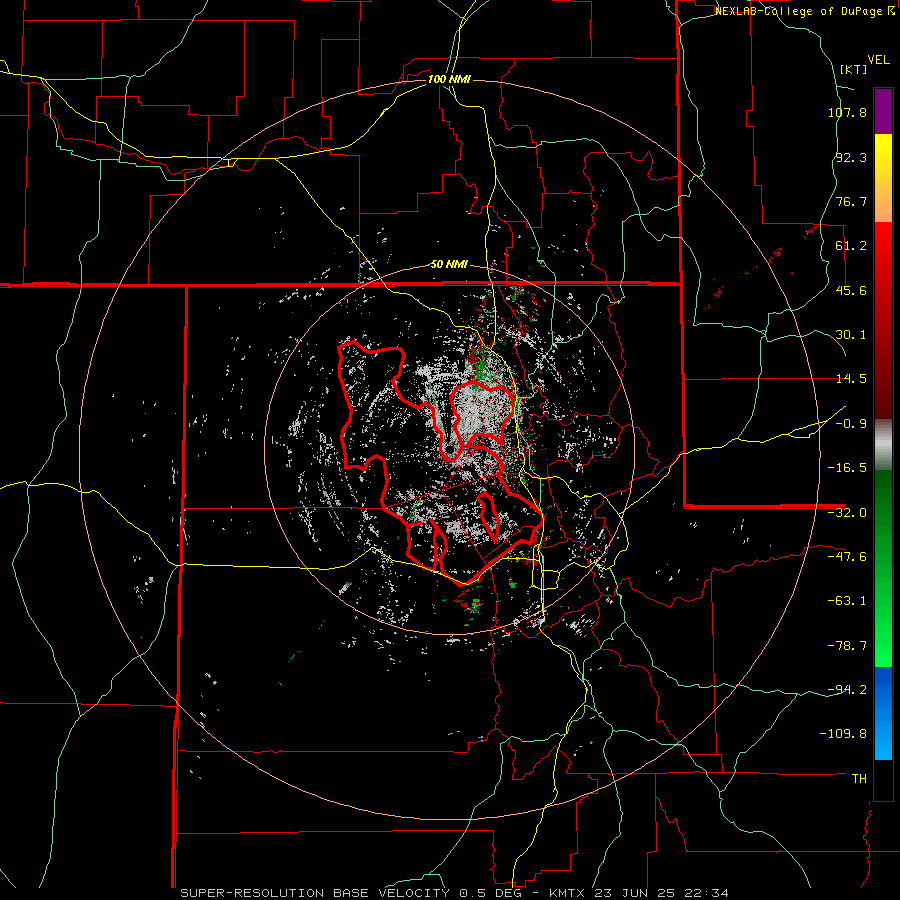Click the 14.5 value on velocity scale
The height and width of the screenshot is (900, 900).
[851, 379]
